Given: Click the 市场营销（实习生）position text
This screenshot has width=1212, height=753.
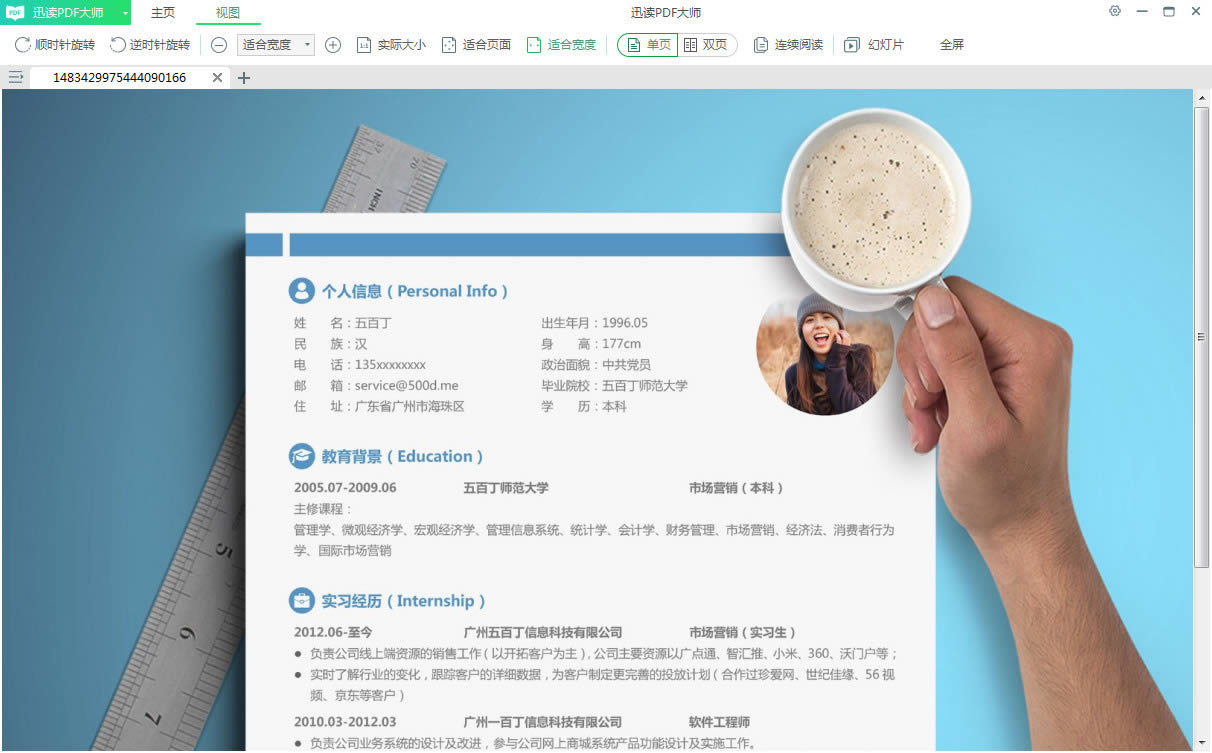Looking at the screenshot, I should 742,632.
